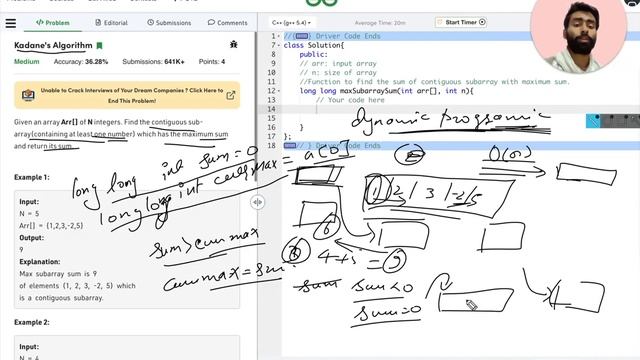640x360 pixels.
Task: Select the blue pen tool in the annotation toolbar
Action: click(x=593, y=121)
